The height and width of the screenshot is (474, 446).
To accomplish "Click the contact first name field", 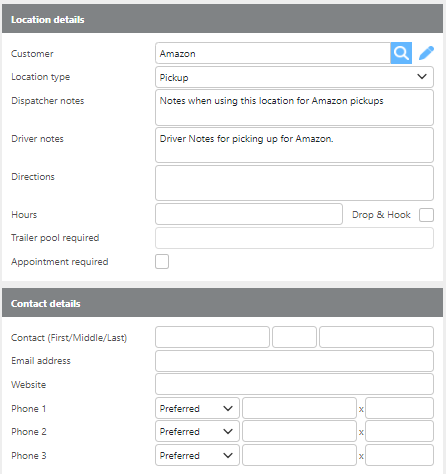I will [x=212, y=337].
